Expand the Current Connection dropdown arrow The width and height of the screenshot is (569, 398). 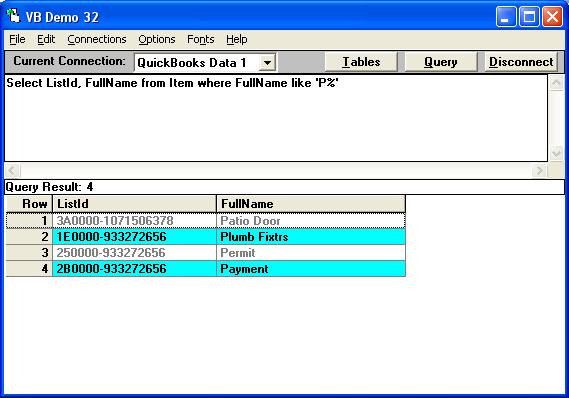[x=267, y=63]
